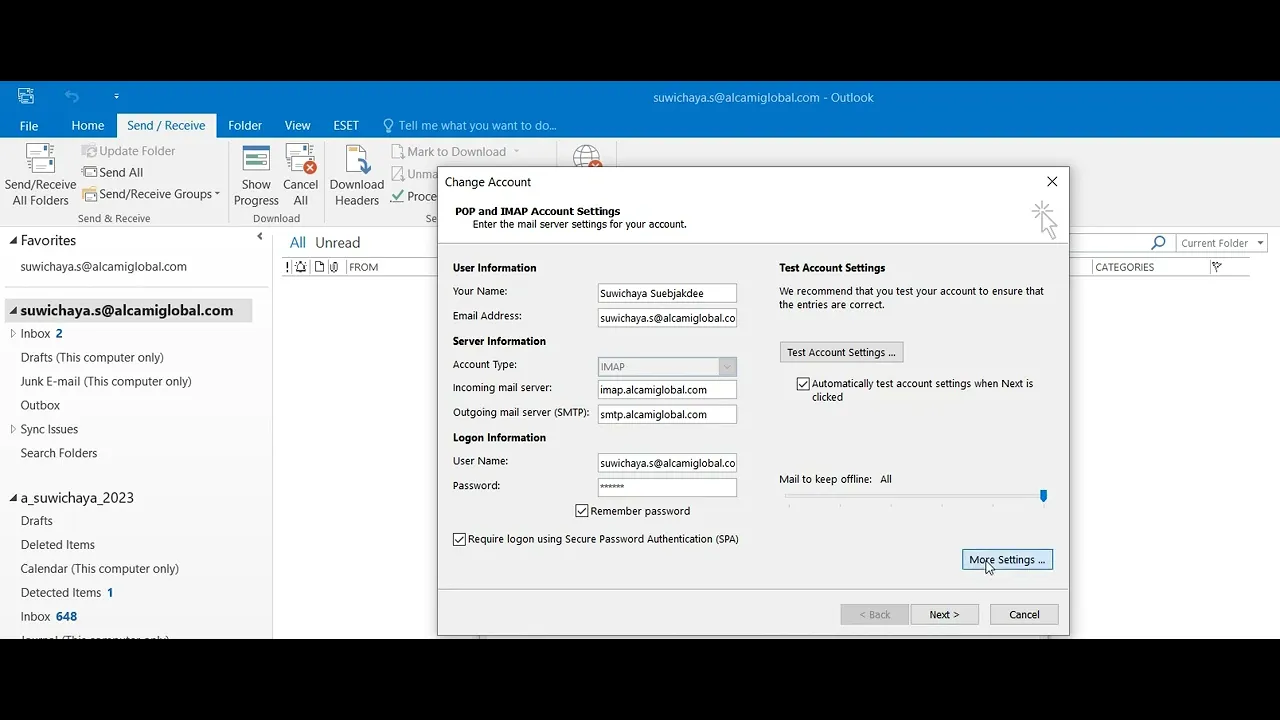Click the Password field
1280x720 pixels.
coord(667,487)
